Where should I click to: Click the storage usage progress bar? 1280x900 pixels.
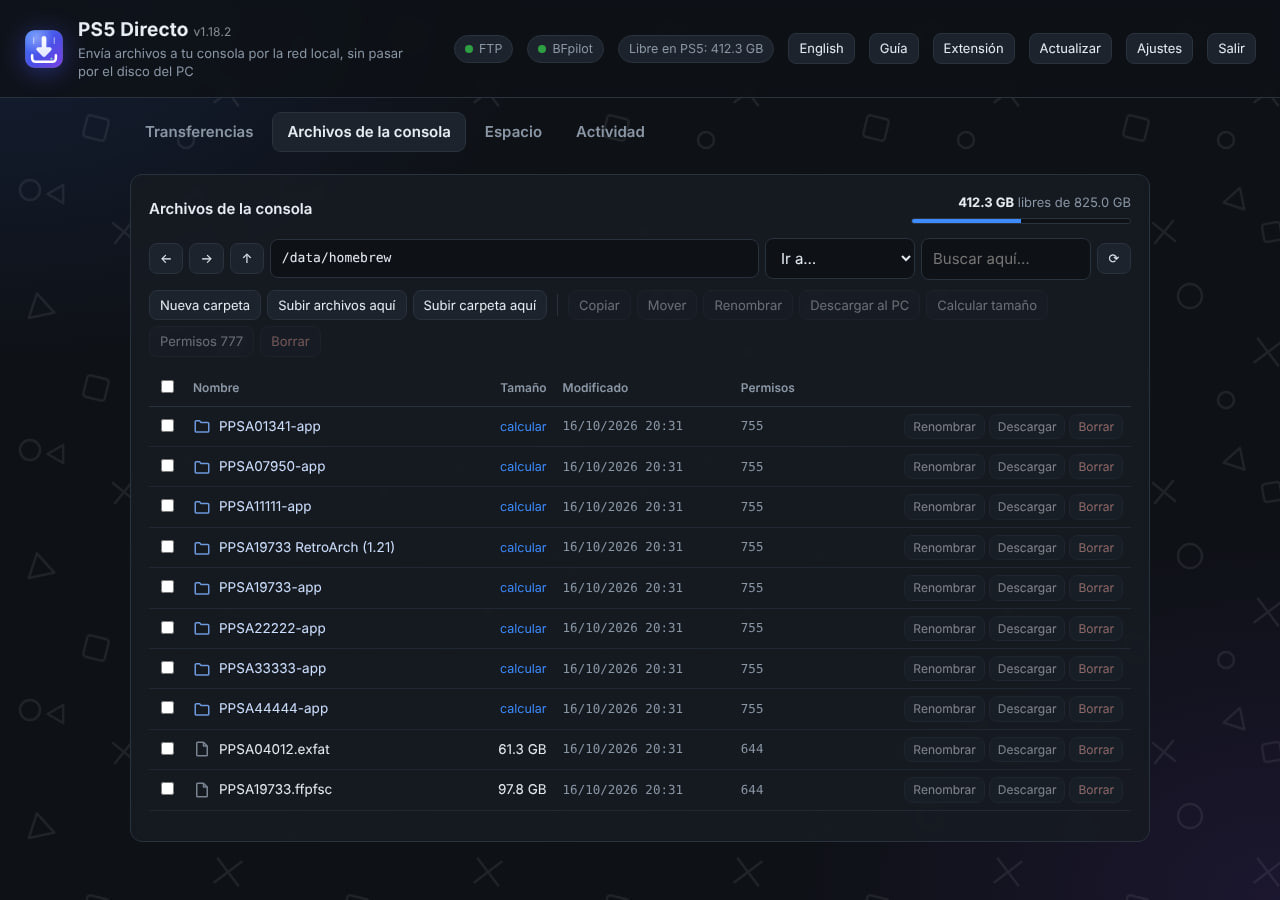pyautogui.click(x=1021, y=220)
